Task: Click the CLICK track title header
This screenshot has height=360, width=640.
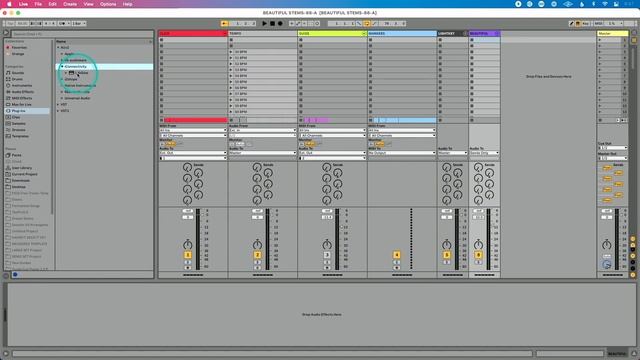Action: coord(193,33)
